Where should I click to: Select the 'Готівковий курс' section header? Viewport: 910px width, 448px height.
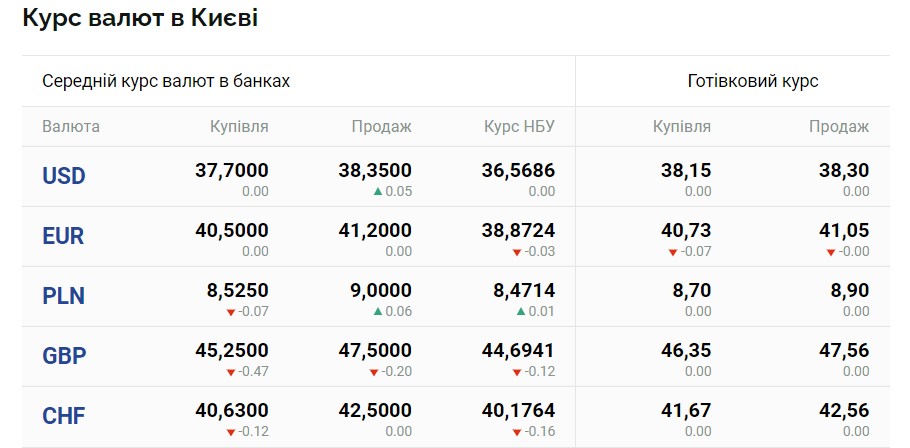753,81
